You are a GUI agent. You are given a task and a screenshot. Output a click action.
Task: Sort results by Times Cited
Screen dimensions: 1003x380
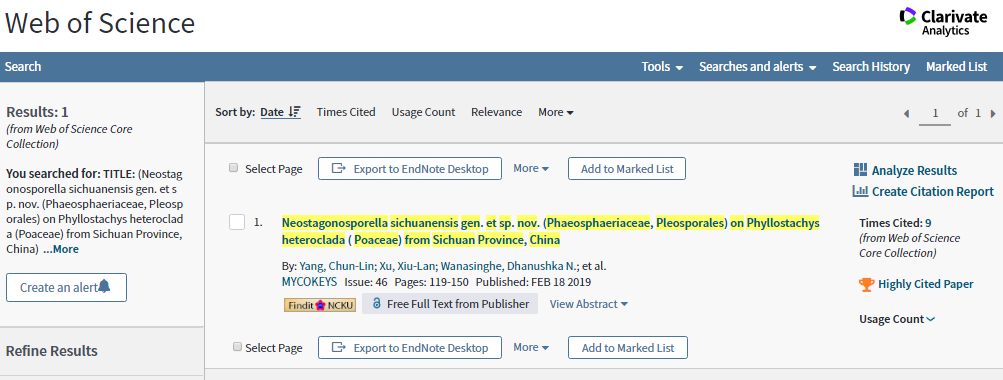pyautogui.click(x=346, y=112)
